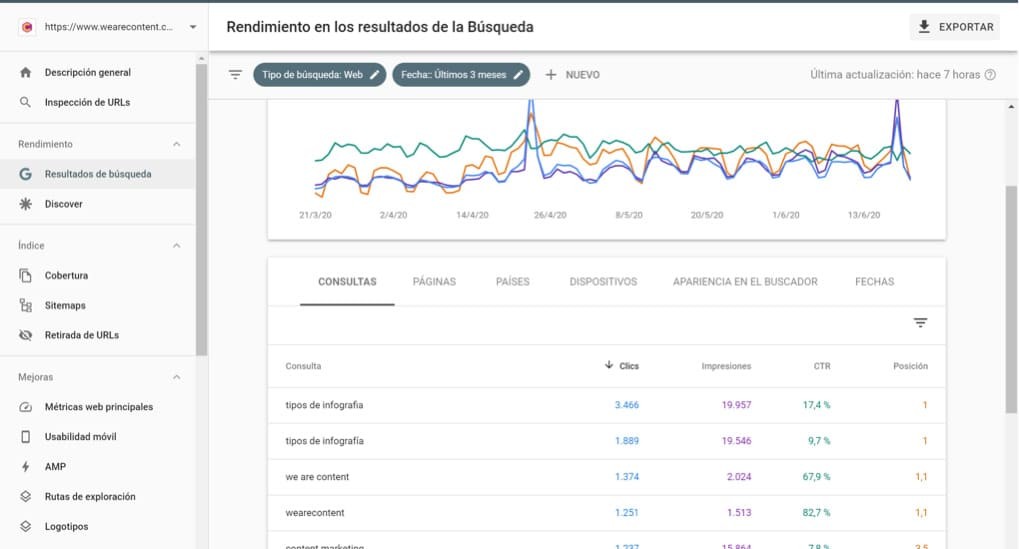Switch to the Páginas tab
Screen dimensions: 1019x549
(x=434, y=282)
